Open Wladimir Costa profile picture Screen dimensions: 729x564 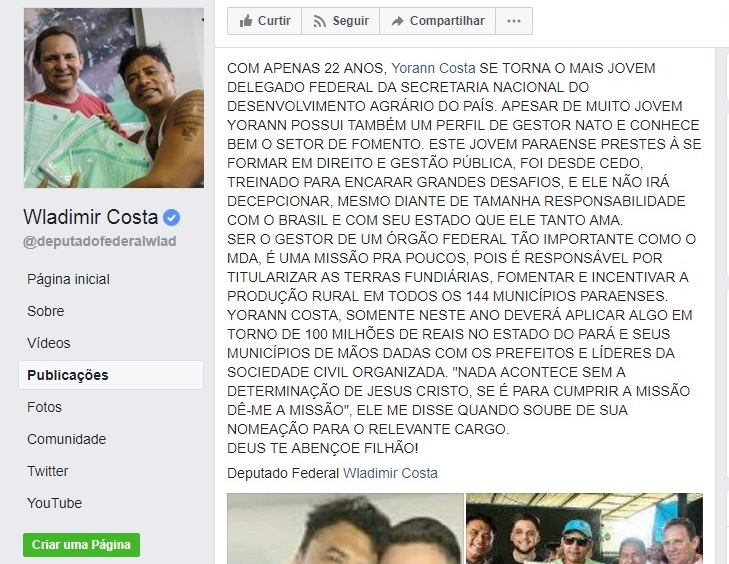[114, 98]
